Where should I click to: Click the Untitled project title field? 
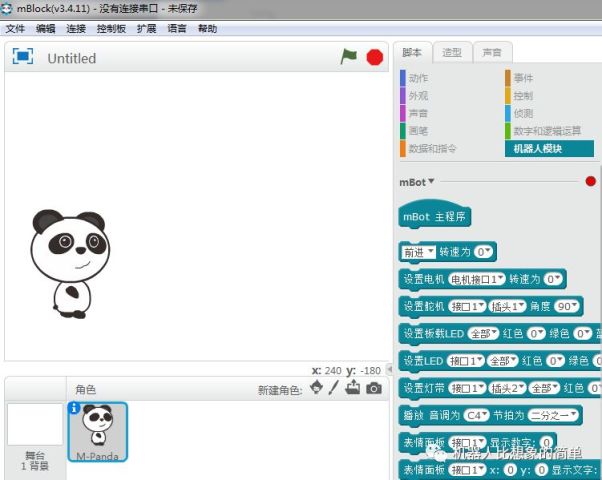tap(72, 58)
